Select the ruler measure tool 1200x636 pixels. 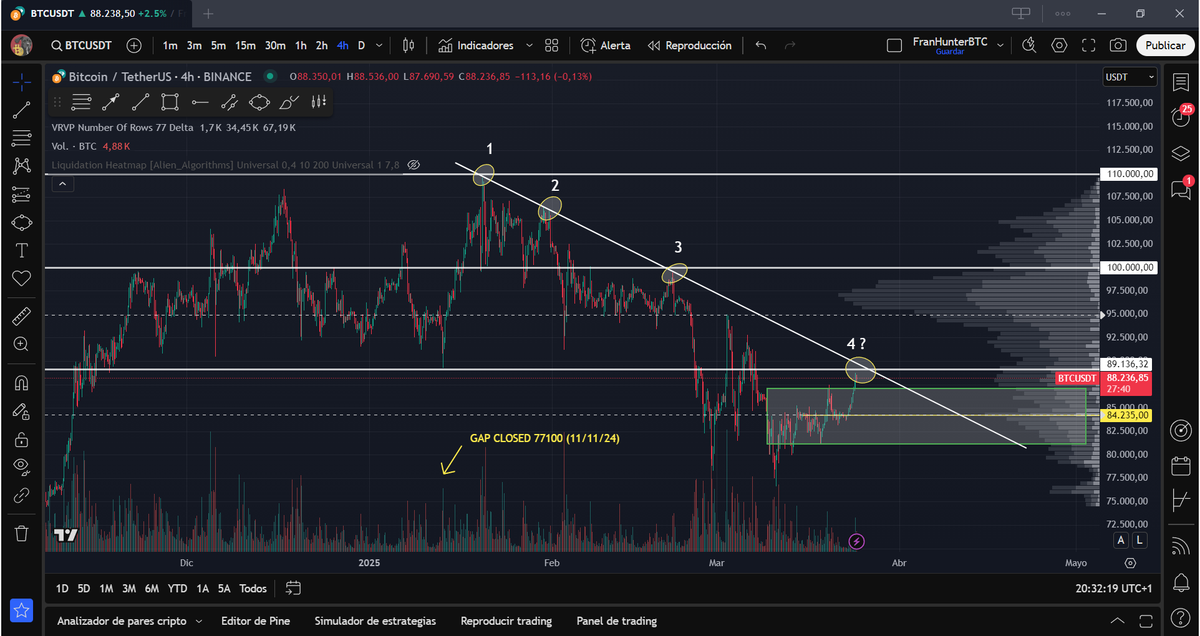21,317
